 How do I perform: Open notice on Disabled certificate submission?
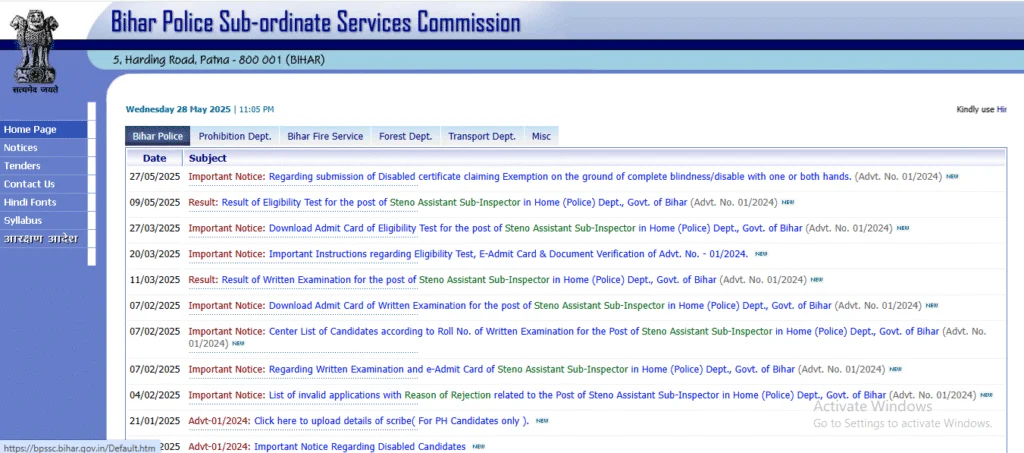[560, 176]
